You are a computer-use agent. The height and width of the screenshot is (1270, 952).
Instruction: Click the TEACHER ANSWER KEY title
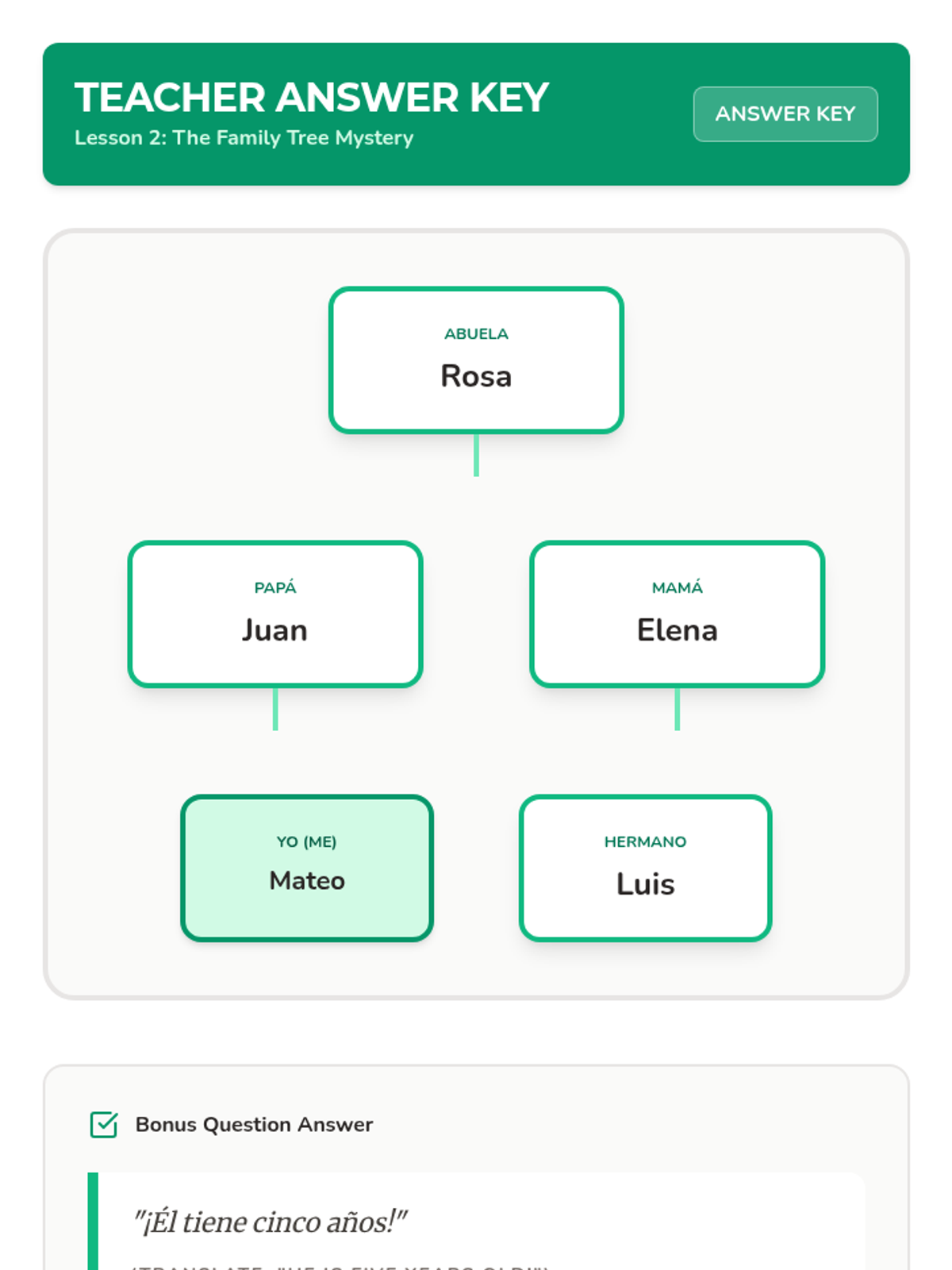[x=312, y=98]
